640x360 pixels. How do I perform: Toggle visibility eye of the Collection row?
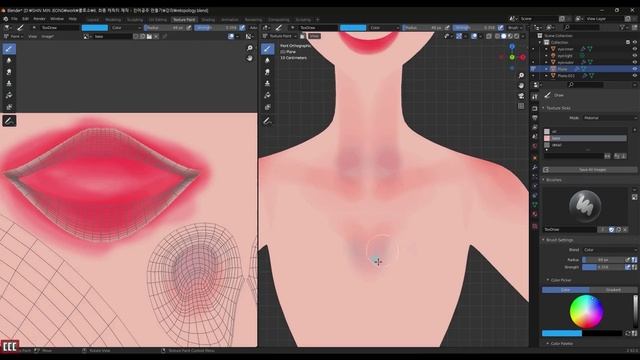click(635, 42)
